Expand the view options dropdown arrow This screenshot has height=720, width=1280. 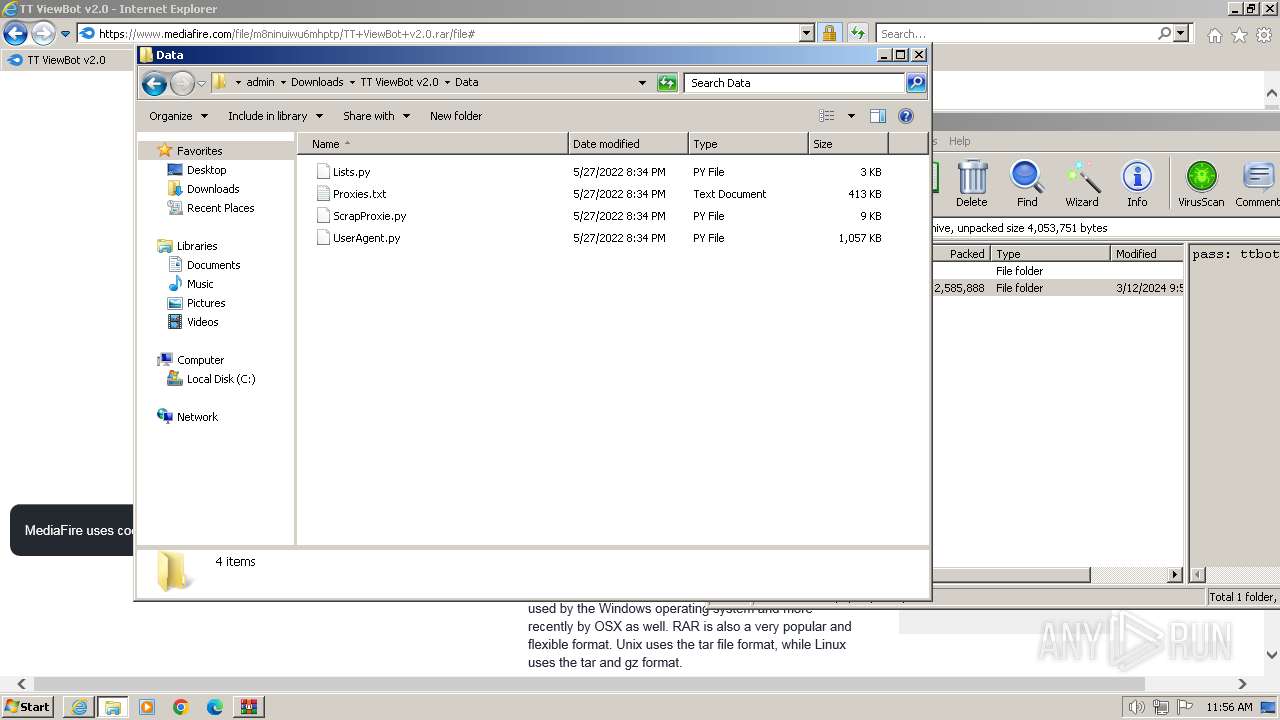click(851, 116)
